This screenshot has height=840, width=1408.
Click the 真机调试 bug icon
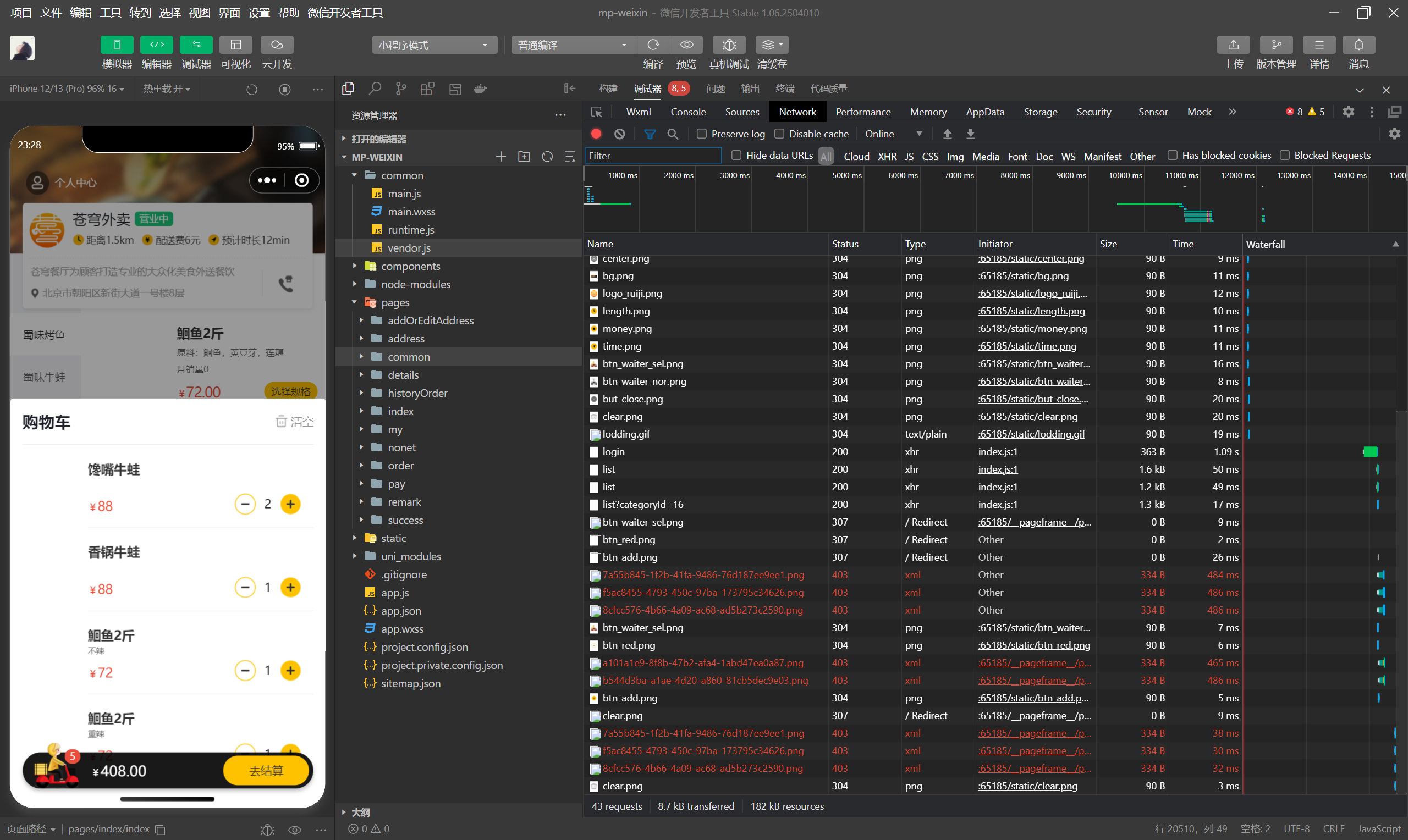[729, 45]
